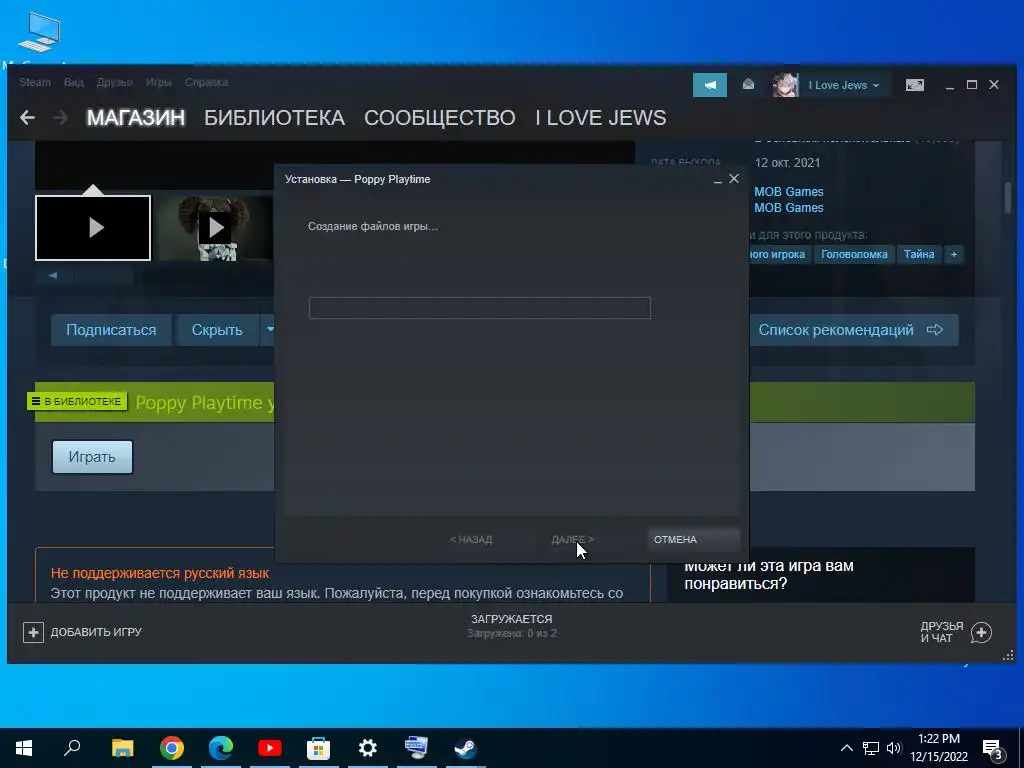Enter Big Picture mode icon
This screenshot has height=768, width=1024.
tap(915, 85)
